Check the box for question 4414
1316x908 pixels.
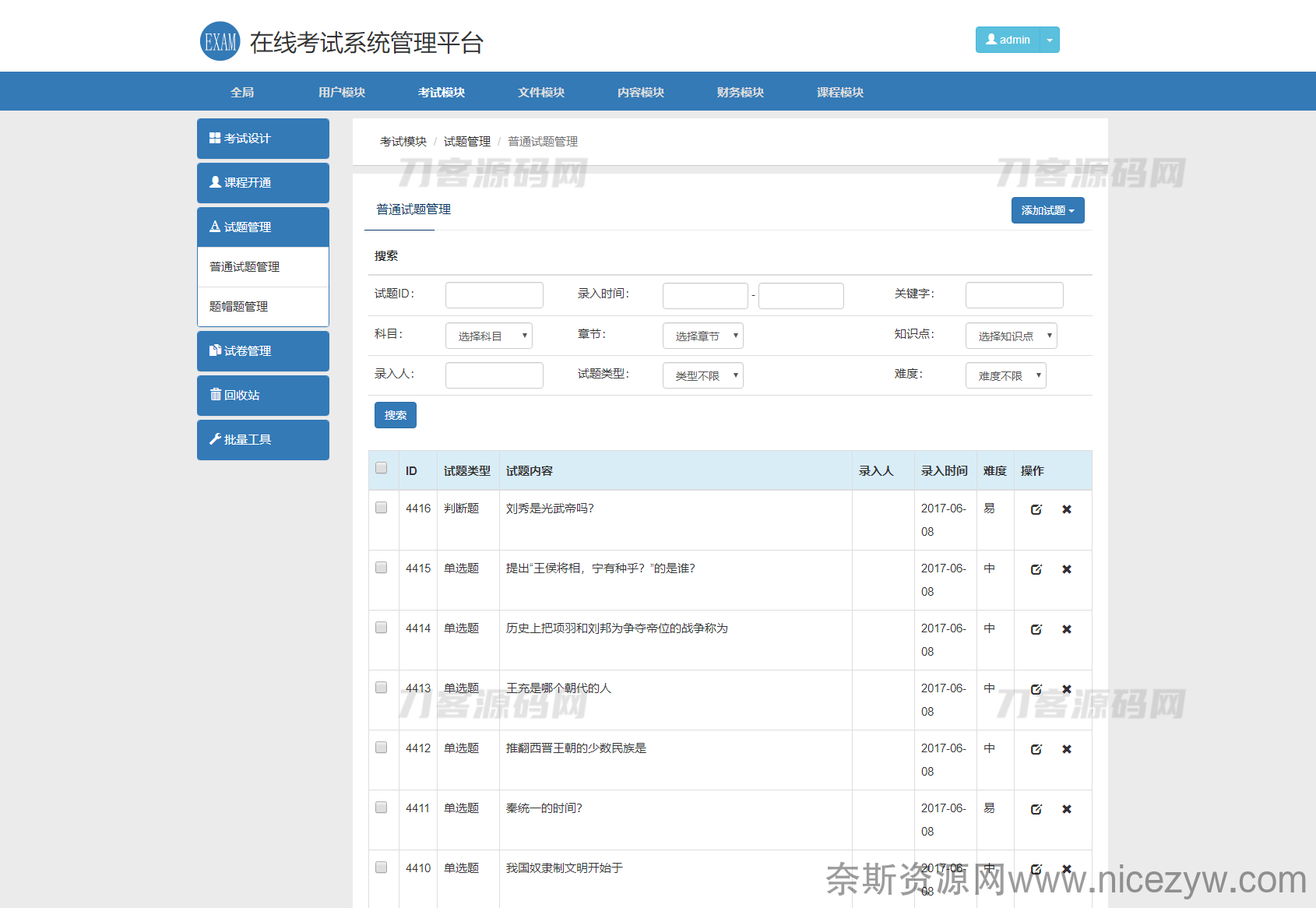(x=382, y=628)
